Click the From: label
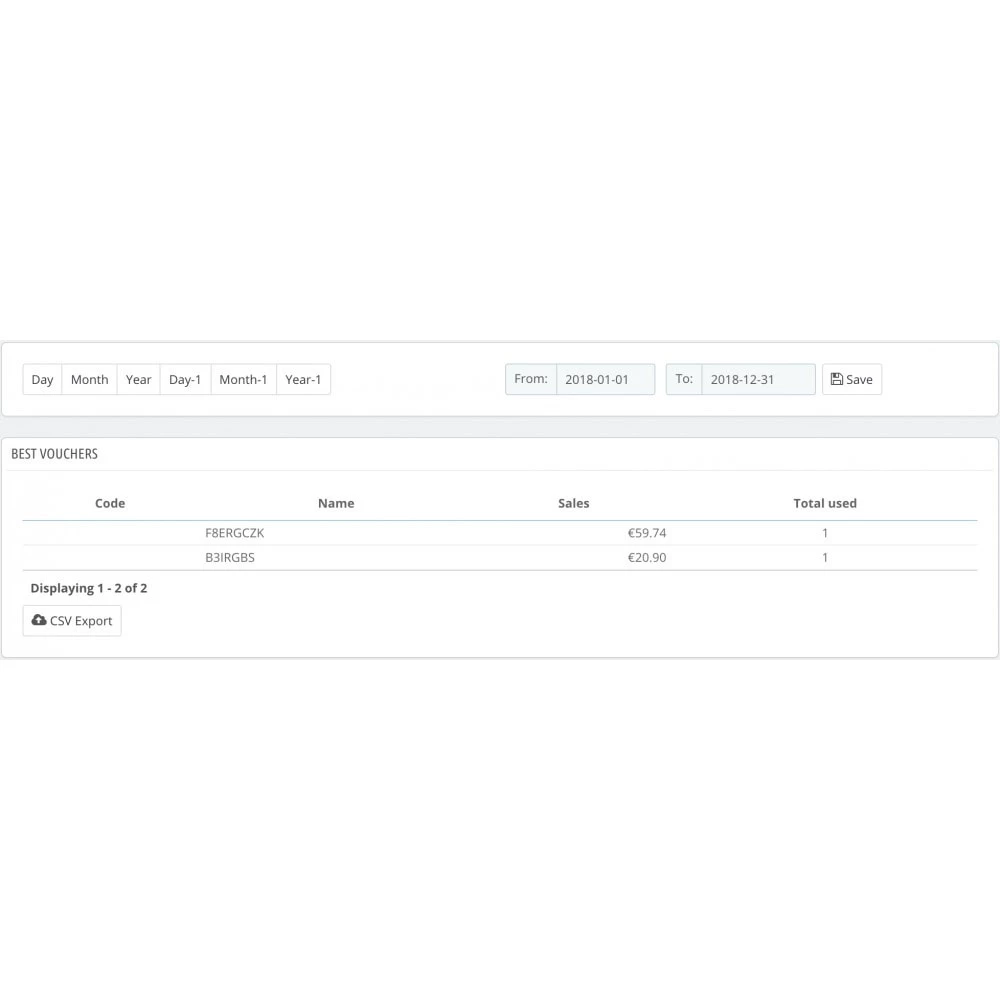This screenshot has height=1000, width=1000. pos(531,379)
